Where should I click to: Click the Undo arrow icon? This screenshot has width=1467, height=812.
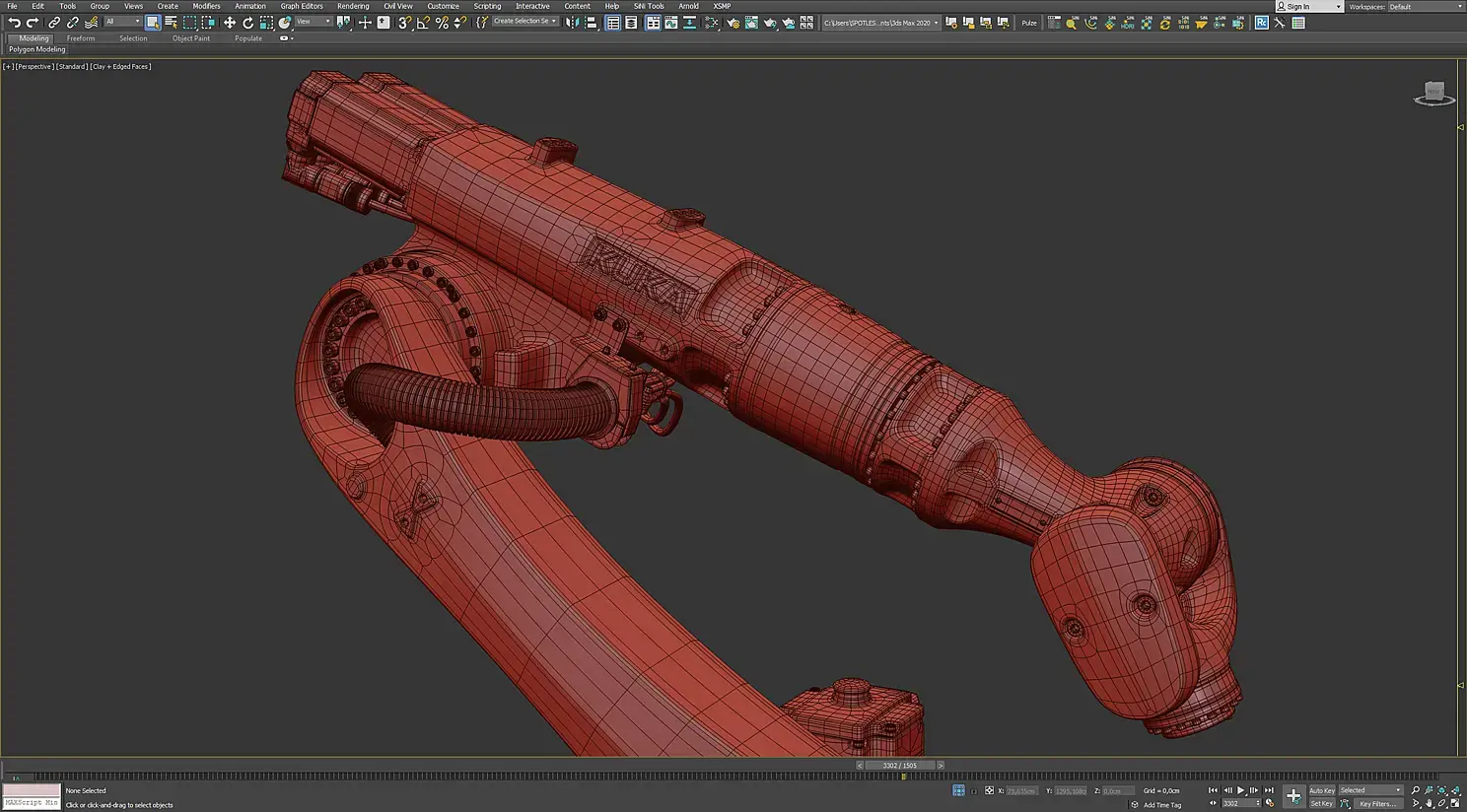[x=14, y=23]
